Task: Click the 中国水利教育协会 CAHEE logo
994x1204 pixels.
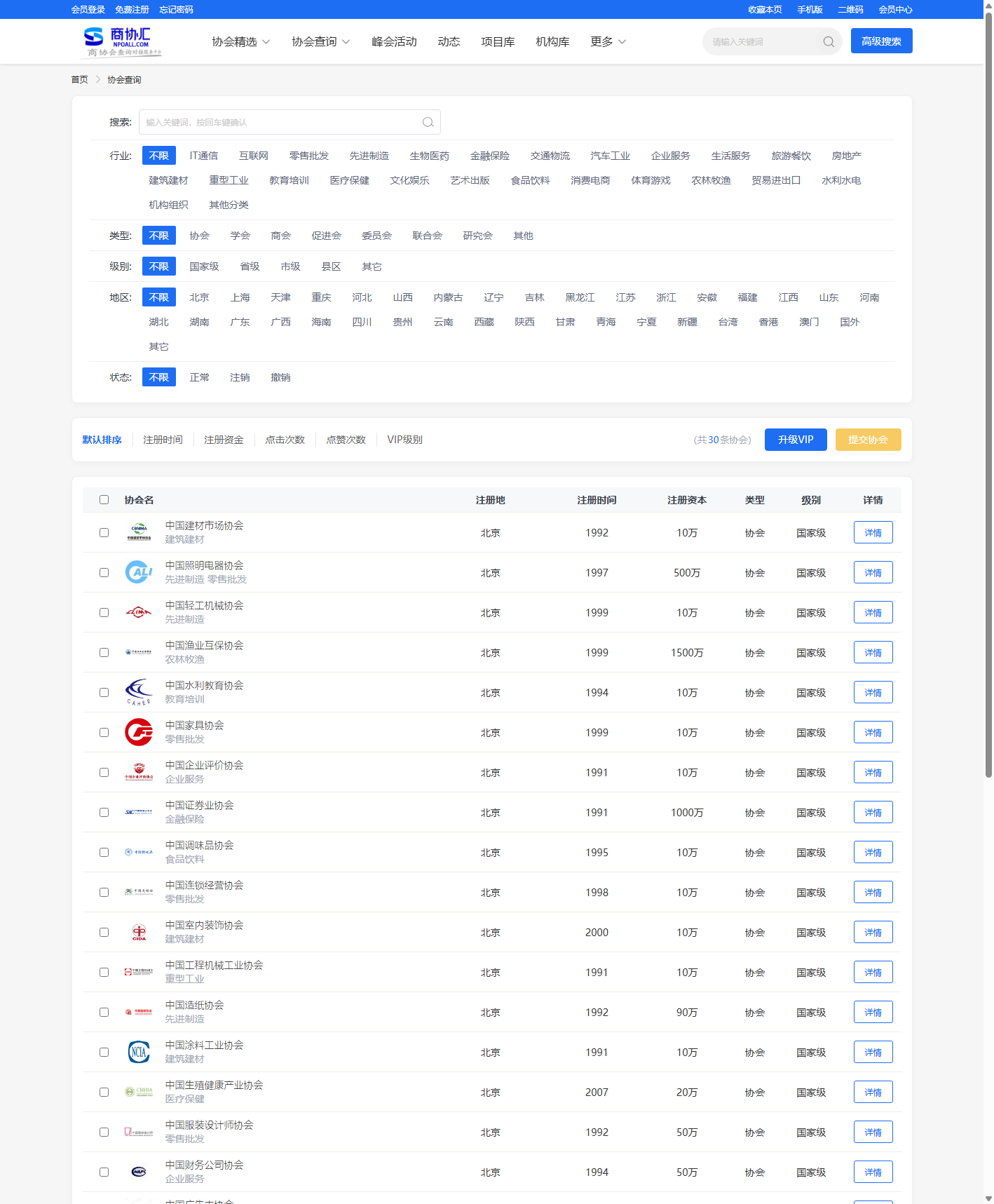Action: (x=139, y=692)
